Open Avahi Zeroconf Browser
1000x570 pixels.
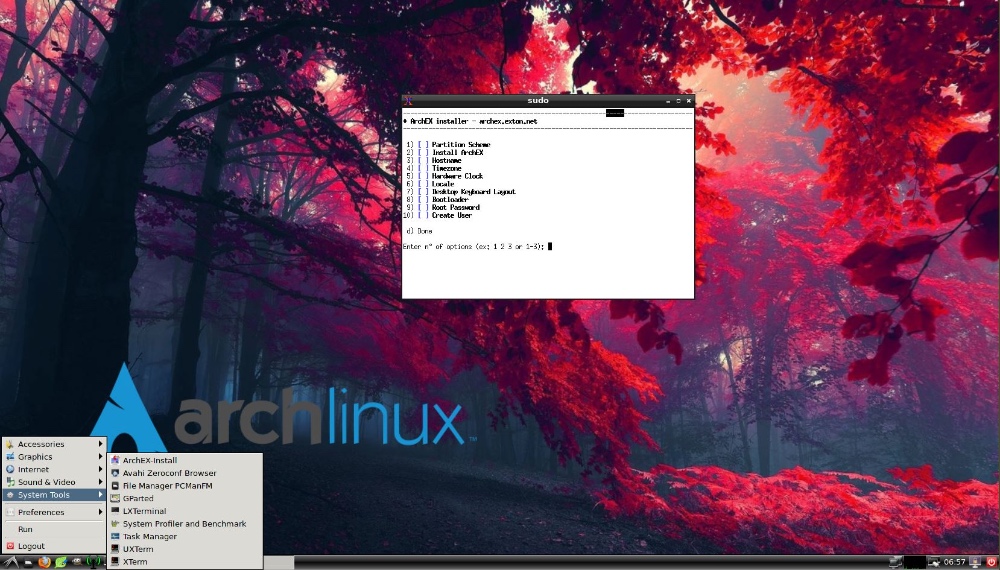click(169, 473)
